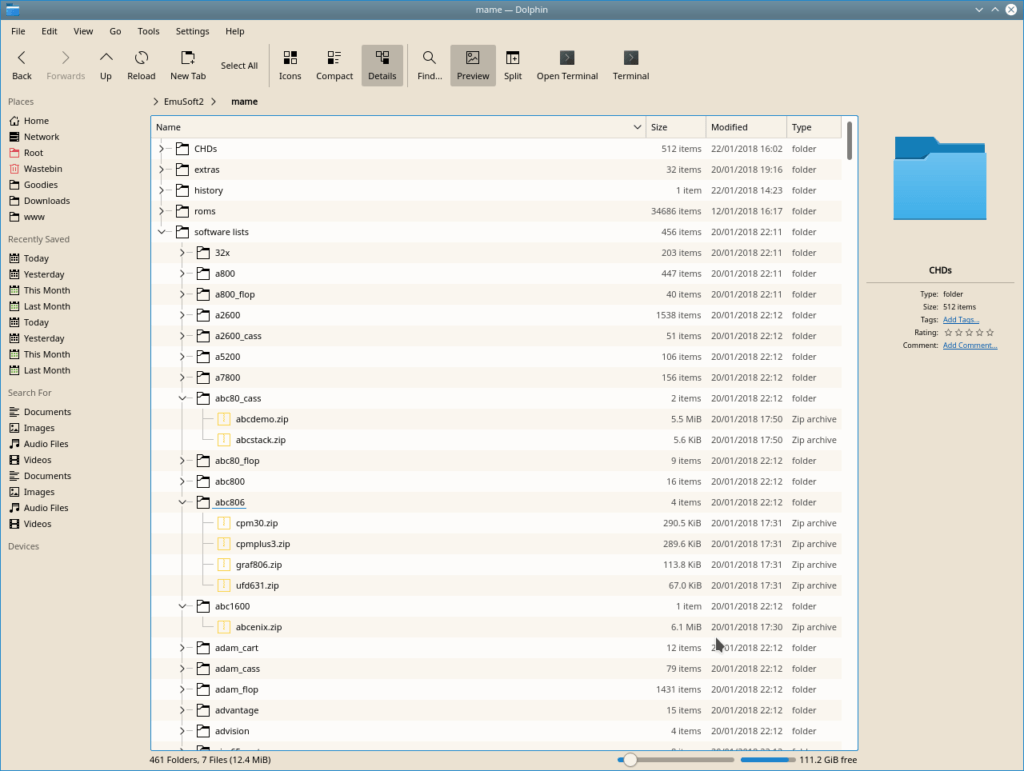Switch to Icons view mode
The image size is (1024, 771).
tap(290, 64)
